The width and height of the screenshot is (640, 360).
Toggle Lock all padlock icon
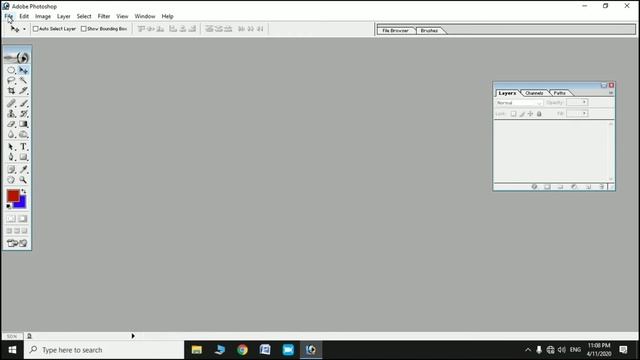[x=539, y=114]
